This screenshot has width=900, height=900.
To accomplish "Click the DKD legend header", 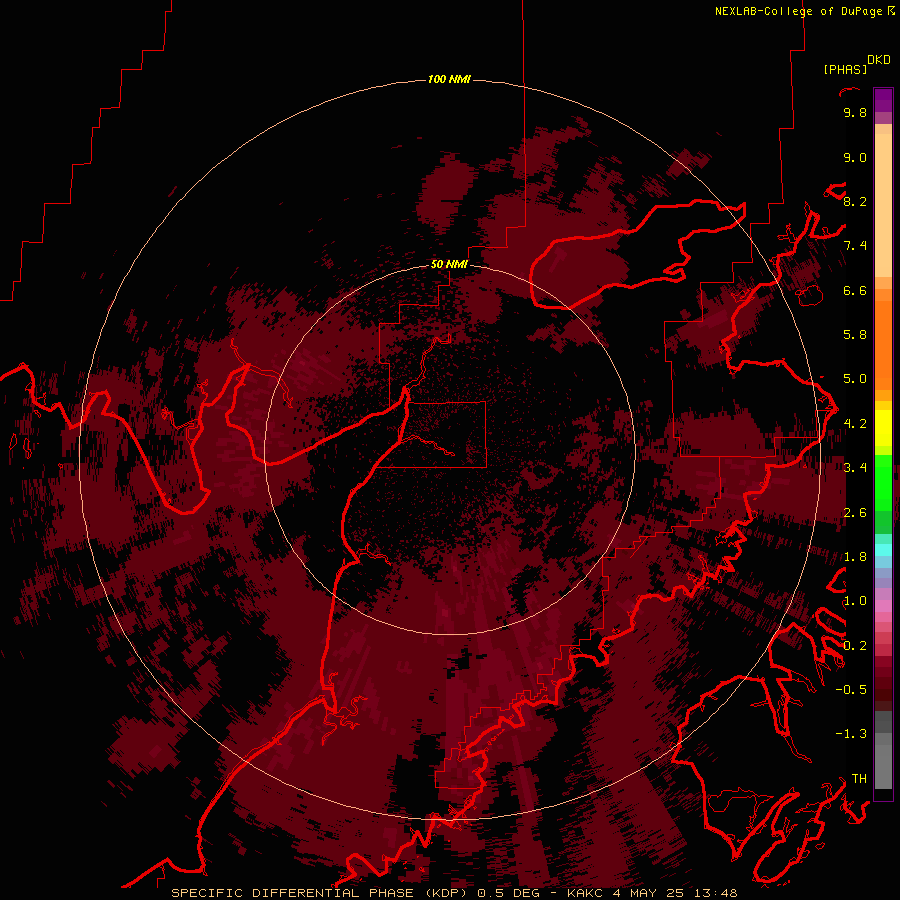I will point(879,60).
